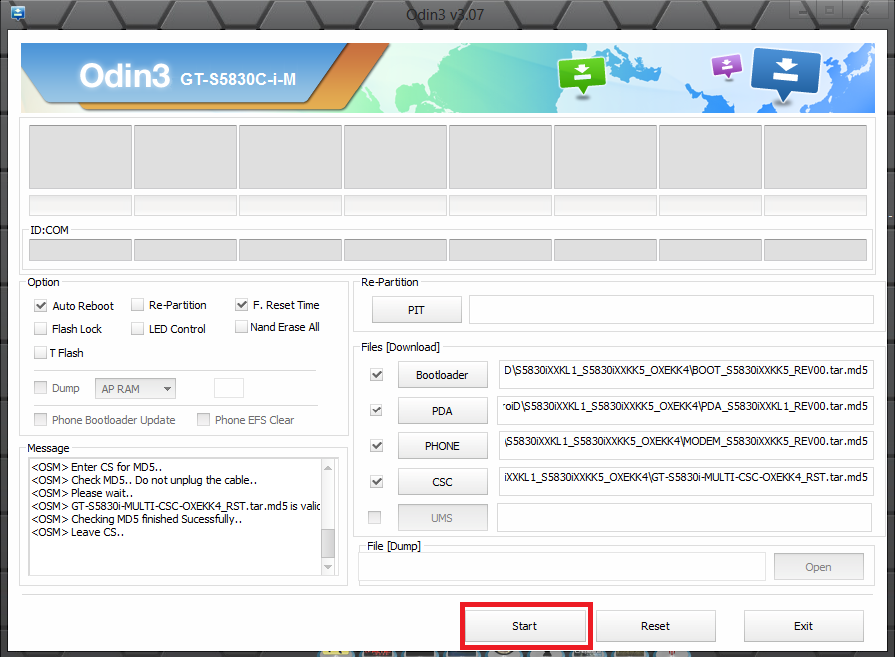Image resolution: width=895 pixels, height=657 pixels.
Task: Click the message log scrollbar thumb
Action: pos(328,543)
